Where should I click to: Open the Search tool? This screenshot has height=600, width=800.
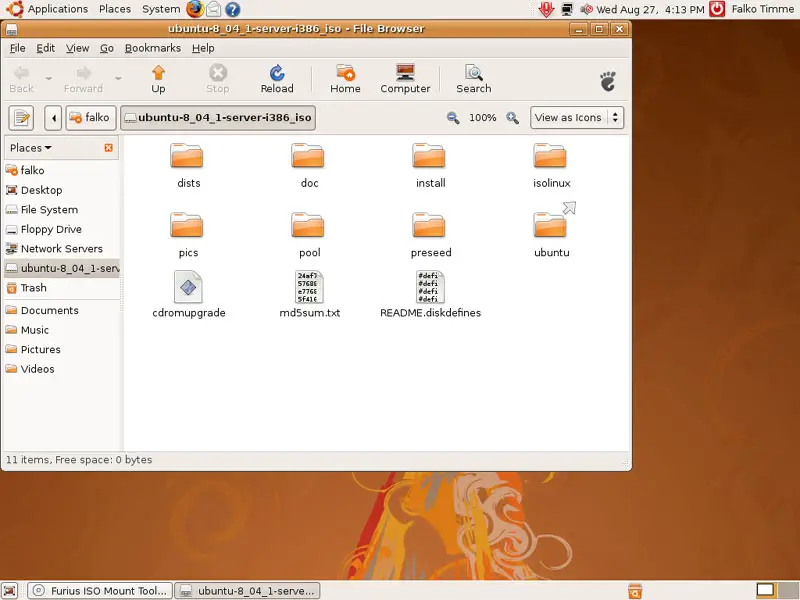tap(473, 79)
